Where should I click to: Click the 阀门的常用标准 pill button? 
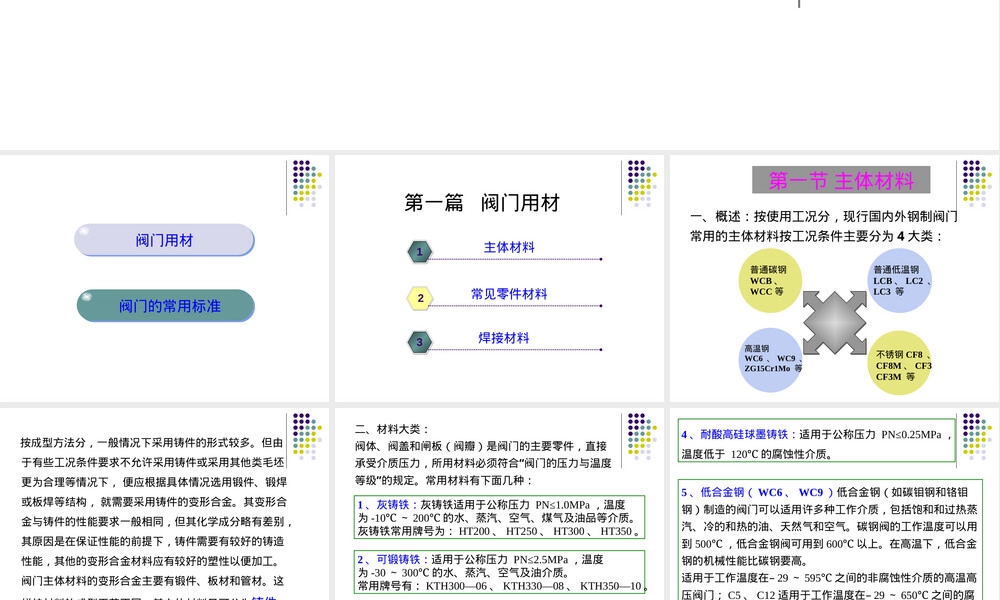point(166,305)
